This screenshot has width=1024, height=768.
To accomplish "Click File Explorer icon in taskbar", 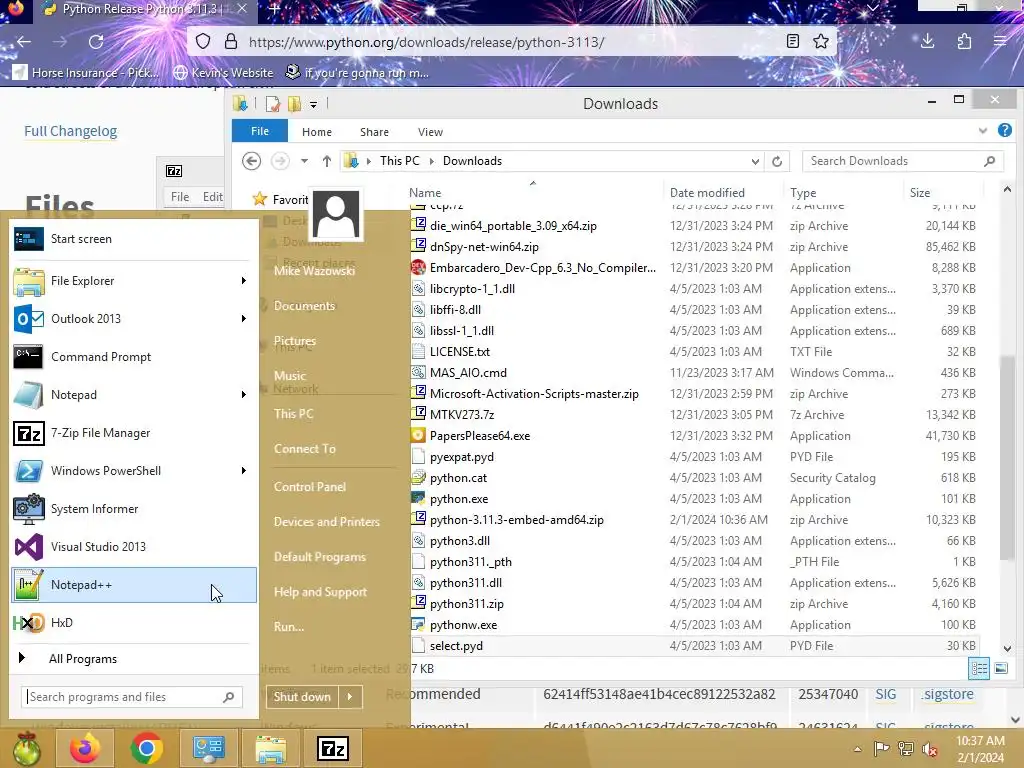I will [x=270, y=748].
